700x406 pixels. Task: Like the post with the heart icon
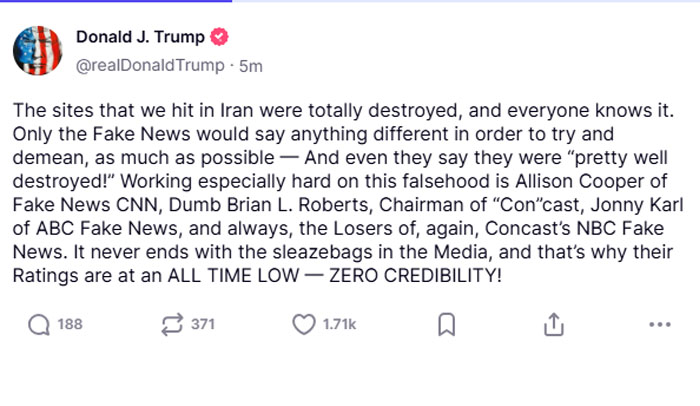click(304, 325)
